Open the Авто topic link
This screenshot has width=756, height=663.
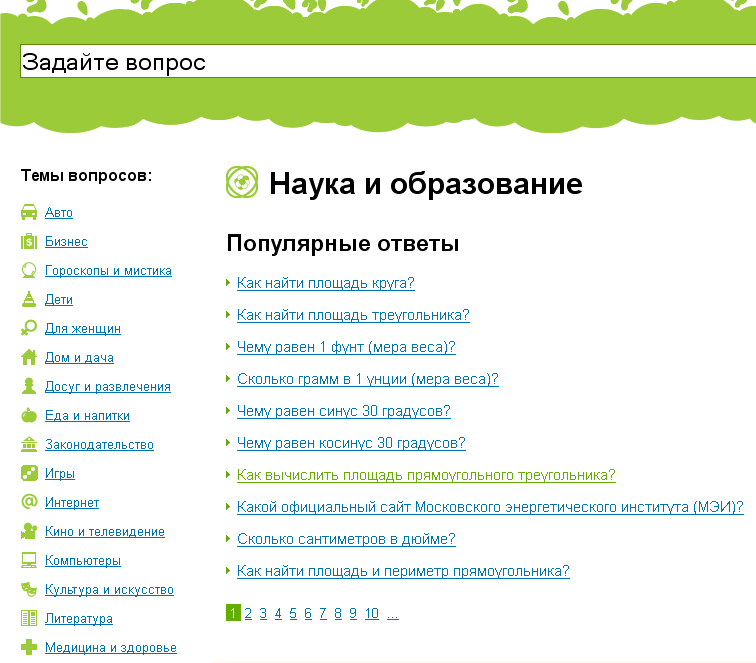(59, 213)
